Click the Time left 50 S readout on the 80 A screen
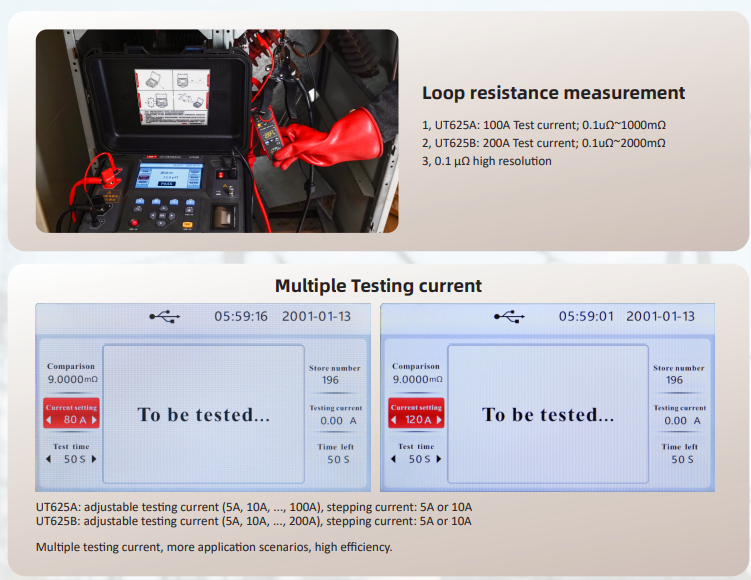 (336, 459)
